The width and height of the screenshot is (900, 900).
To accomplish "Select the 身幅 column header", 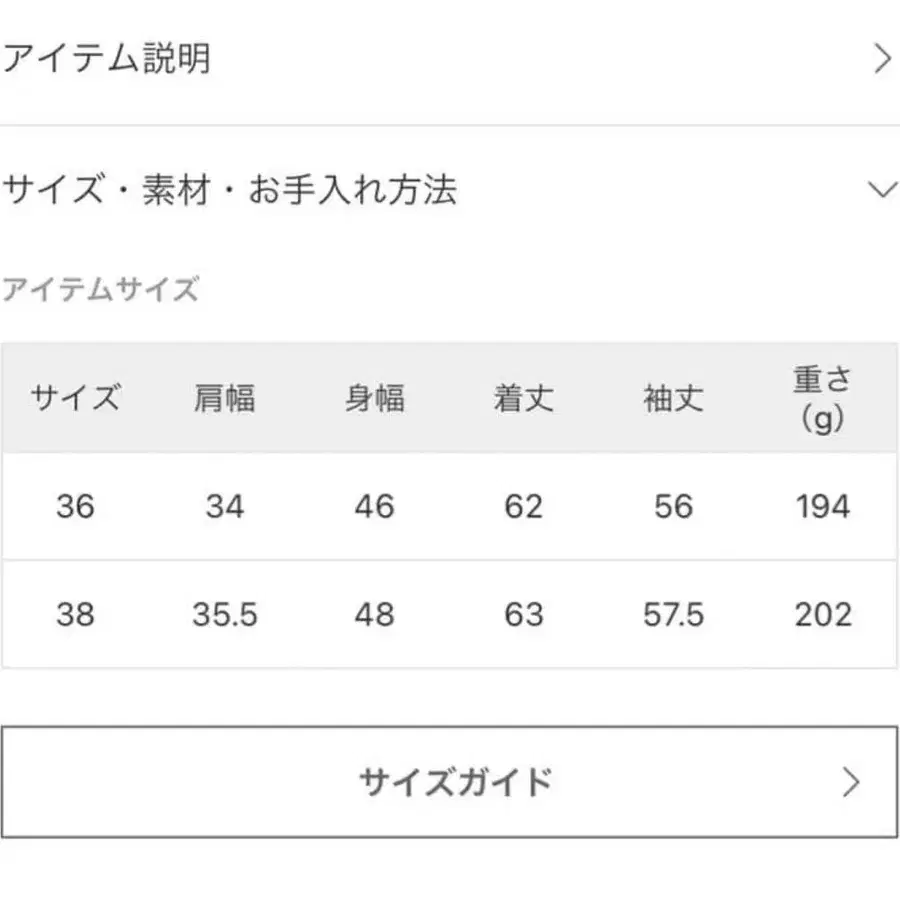I will pyautogui.click(x=375, y=398).
